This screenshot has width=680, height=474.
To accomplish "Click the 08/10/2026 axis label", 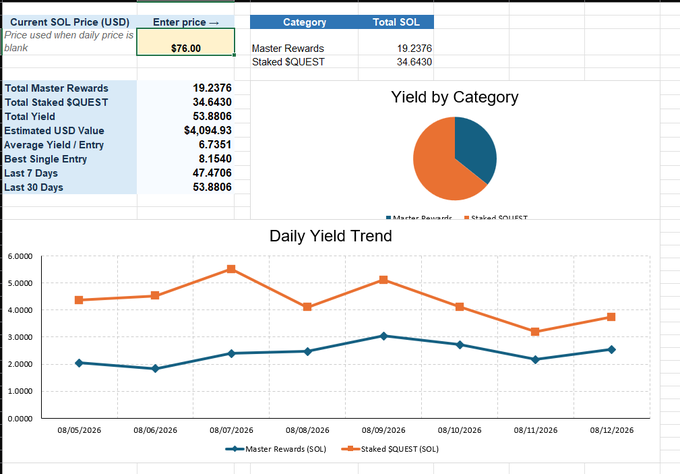I will [460, 430].
